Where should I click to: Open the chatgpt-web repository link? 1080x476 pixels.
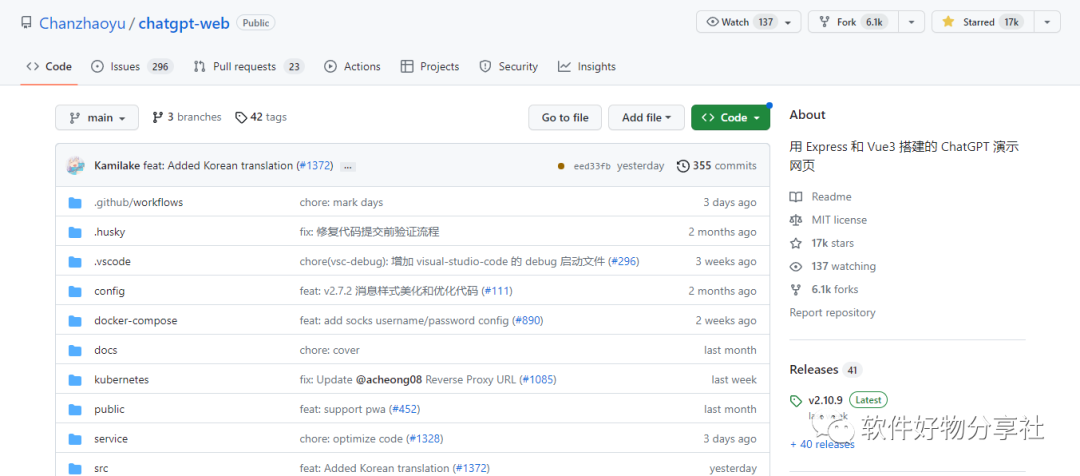click(184, 23)
